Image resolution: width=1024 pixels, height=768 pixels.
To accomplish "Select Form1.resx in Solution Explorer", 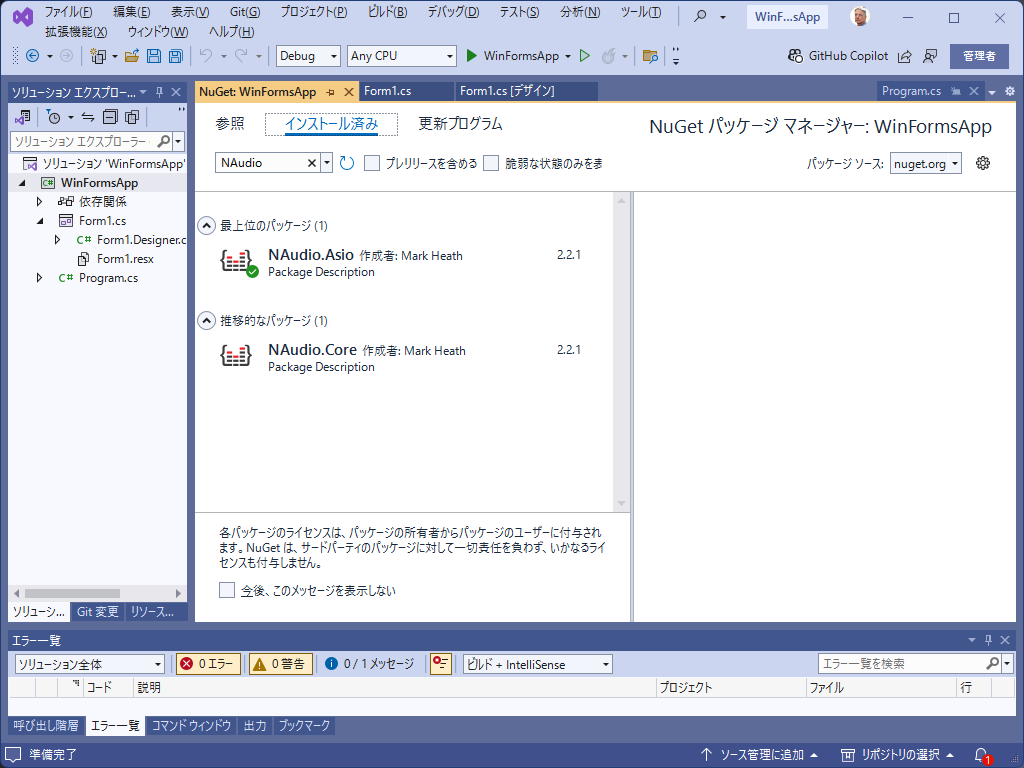I will tap(125, 259).
